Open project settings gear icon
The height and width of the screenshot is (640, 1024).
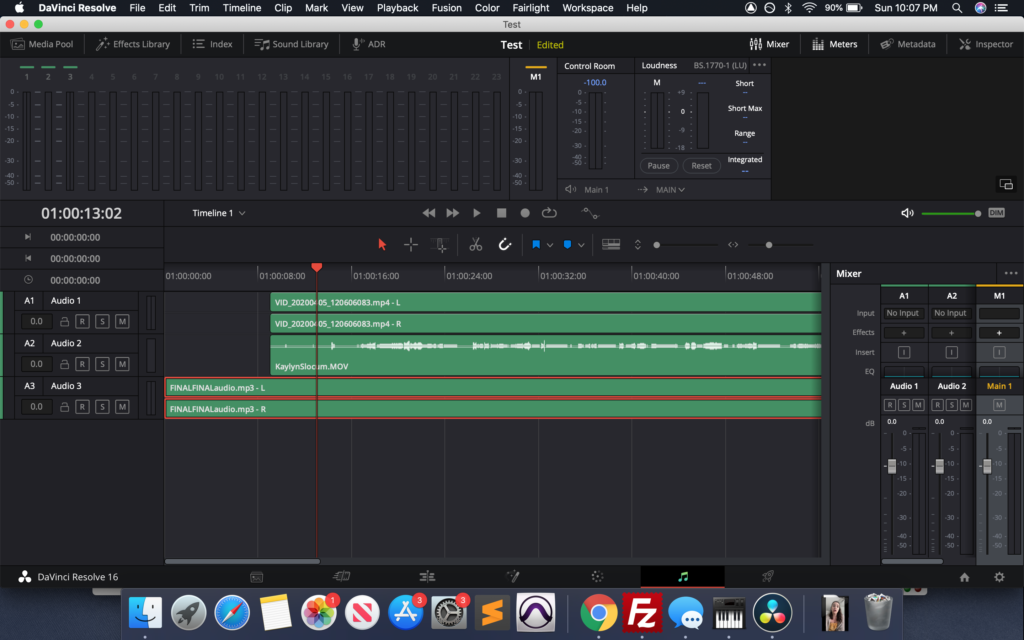click(x=998, y=577)
